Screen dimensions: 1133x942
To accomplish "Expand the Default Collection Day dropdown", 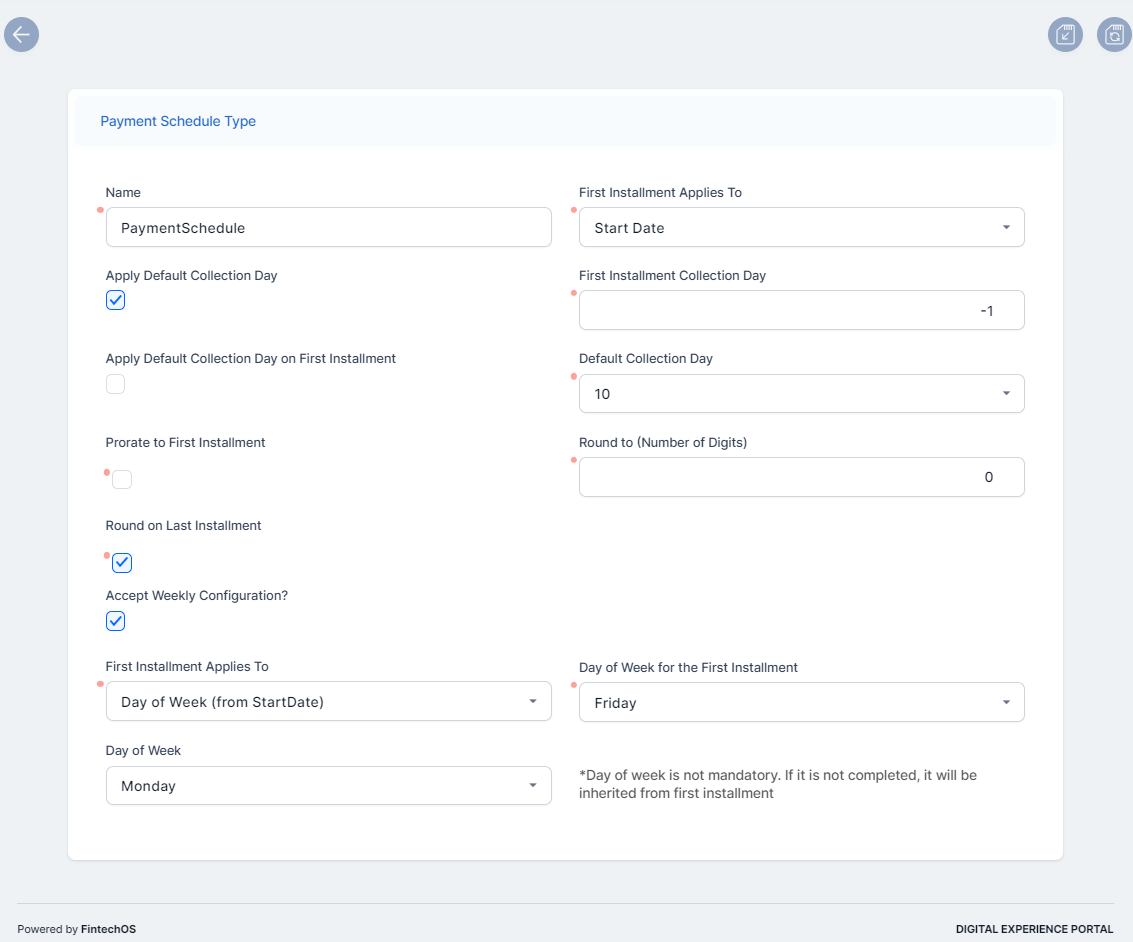I will click(801, 394).
